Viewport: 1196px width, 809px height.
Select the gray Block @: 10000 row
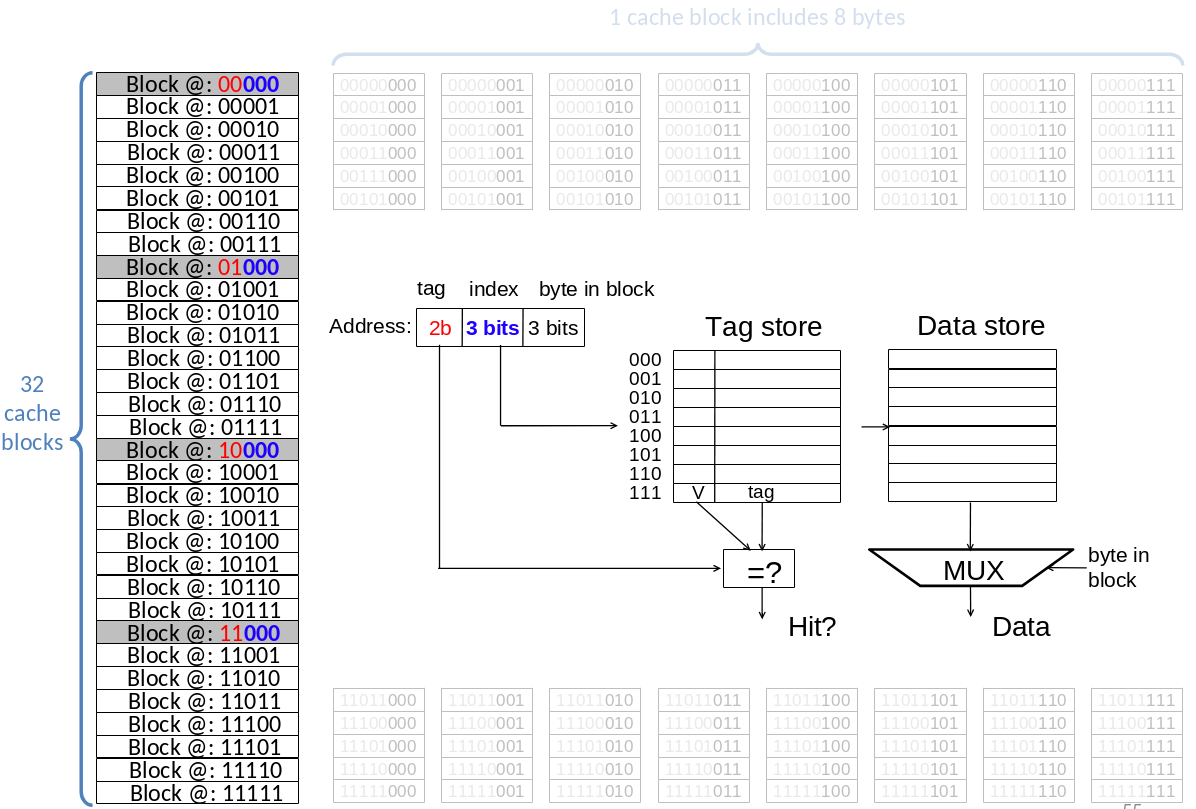(197, 450)
